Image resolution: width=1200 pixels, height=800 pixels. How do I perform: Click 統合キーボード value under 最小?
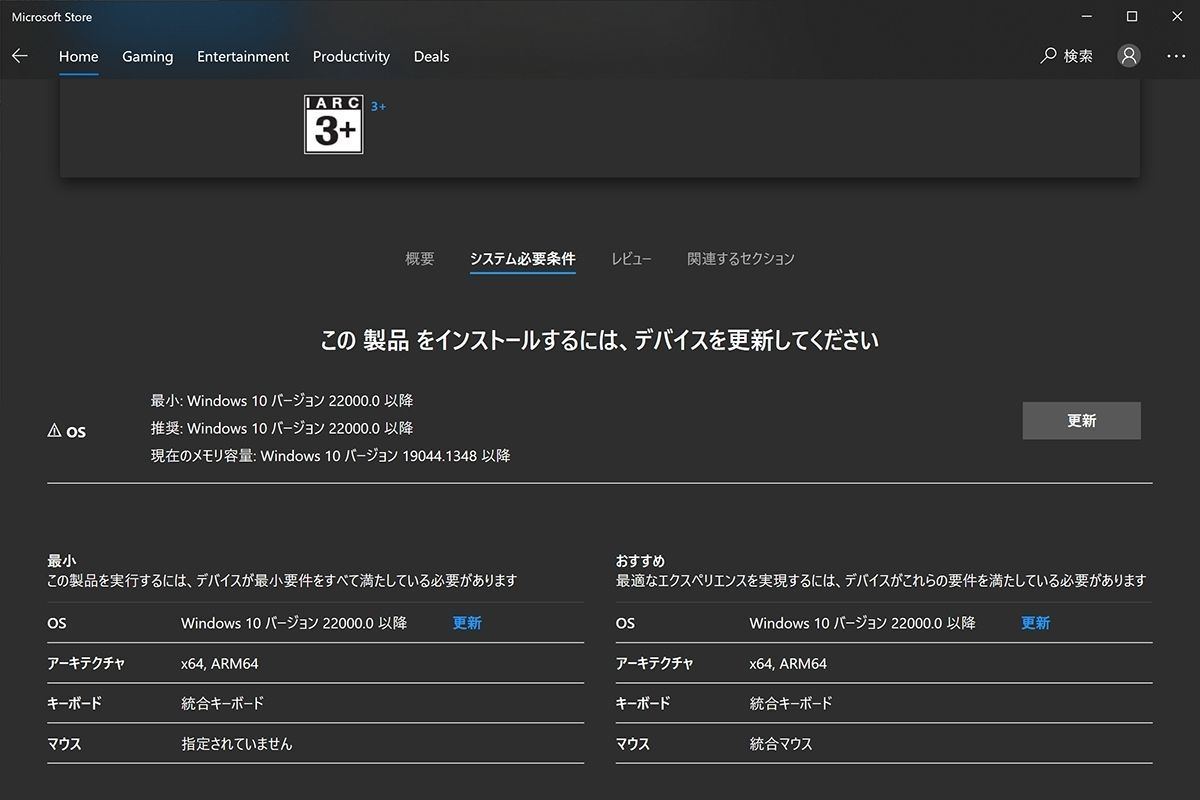click(223, 704)
